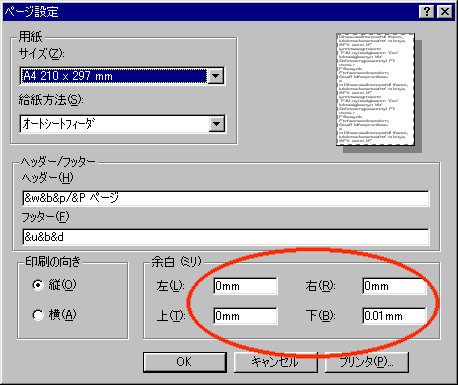Confirm with the OK button

click(185, 362)
